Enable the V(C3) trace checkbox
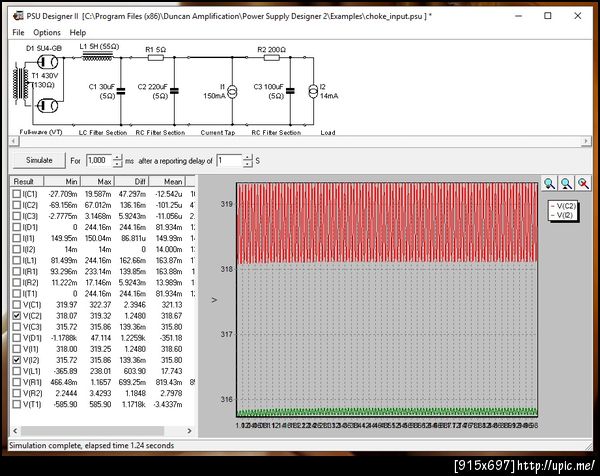600x476 pixels. point(16,327)
